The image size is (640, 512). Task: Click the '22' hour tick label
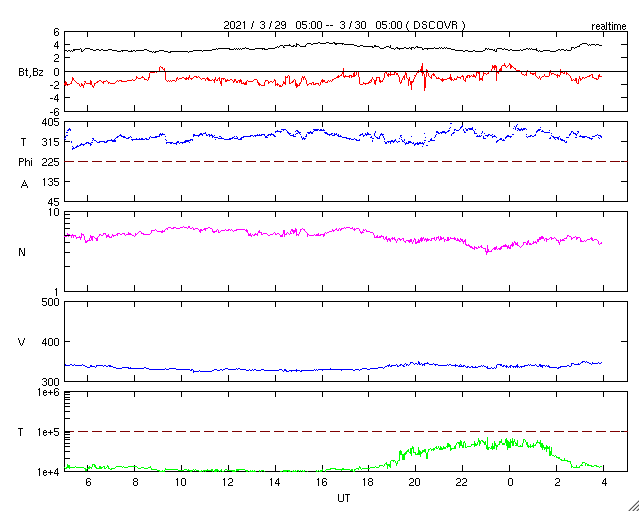[462, 483]
